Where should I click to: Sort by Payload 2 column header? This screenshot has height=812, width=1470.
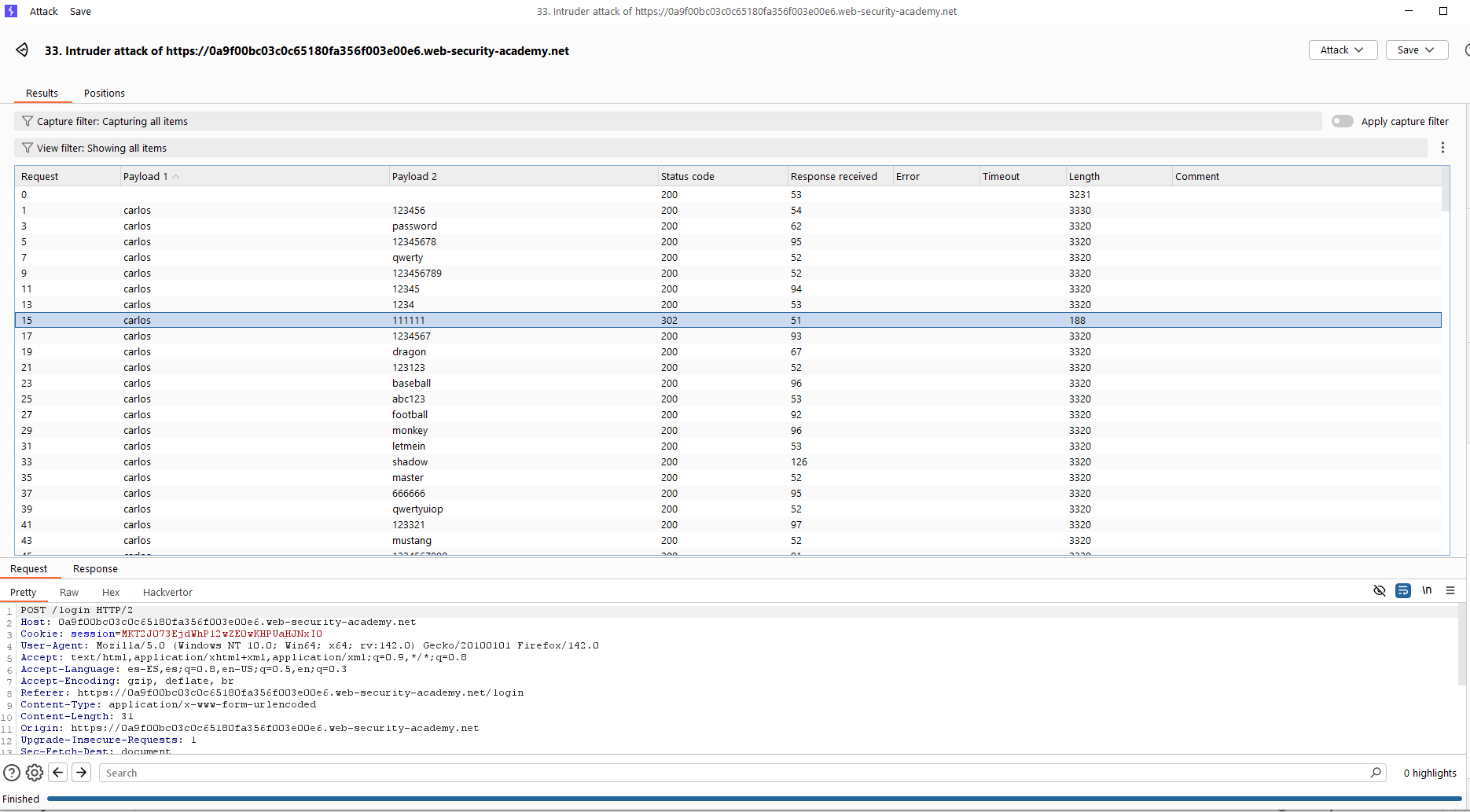(524, 176)
